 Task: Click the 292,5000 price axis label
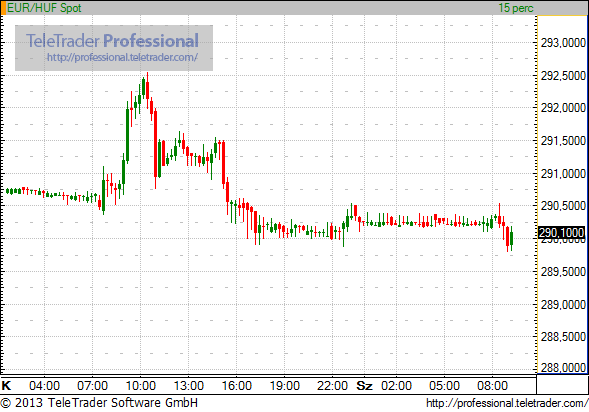click(x=563, y=75)
